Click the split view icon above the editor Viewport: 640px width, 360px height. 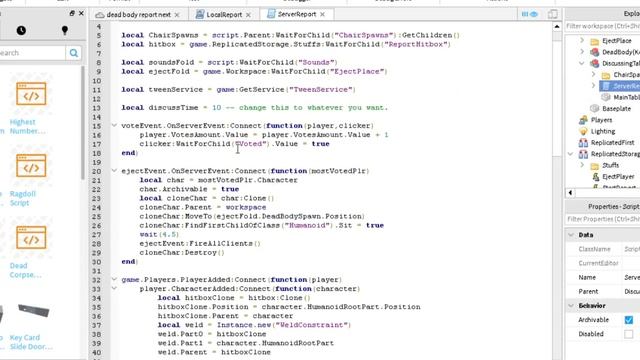tap(553, 14)
